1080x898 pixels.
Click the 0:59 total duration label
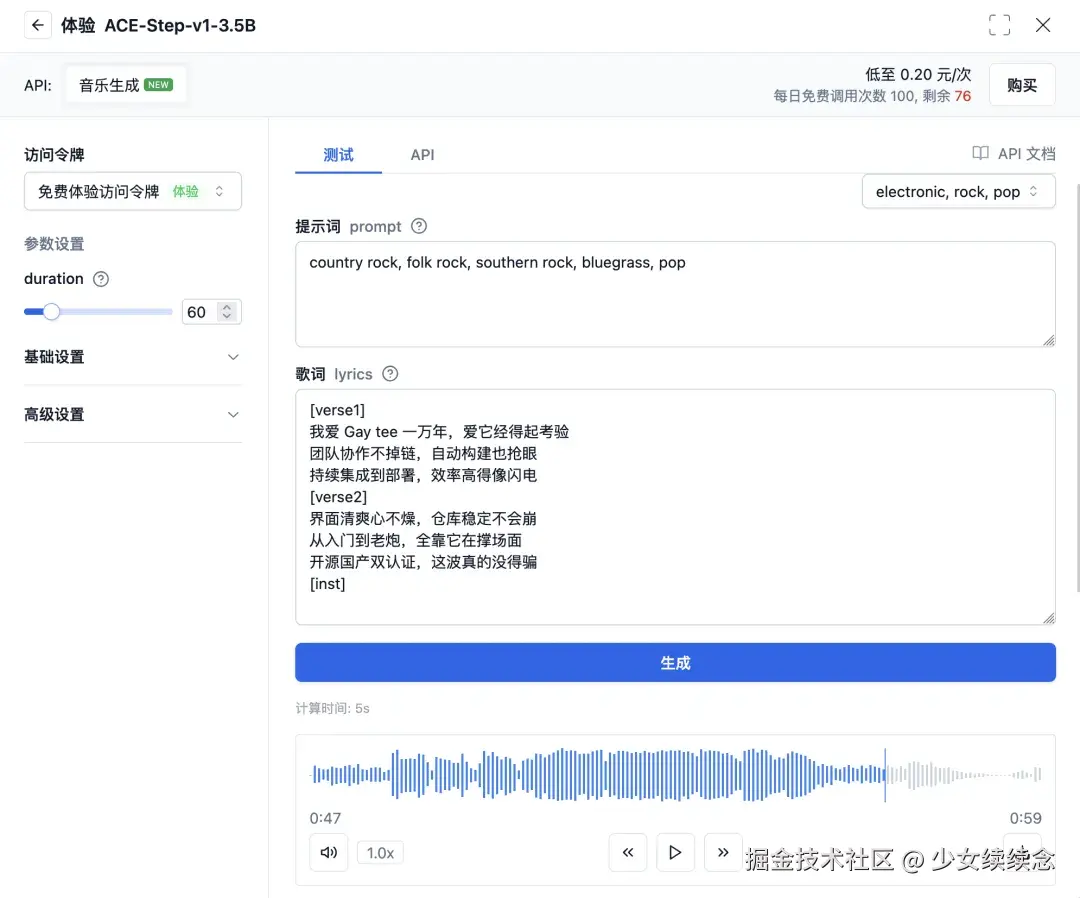click(1026, 818)
